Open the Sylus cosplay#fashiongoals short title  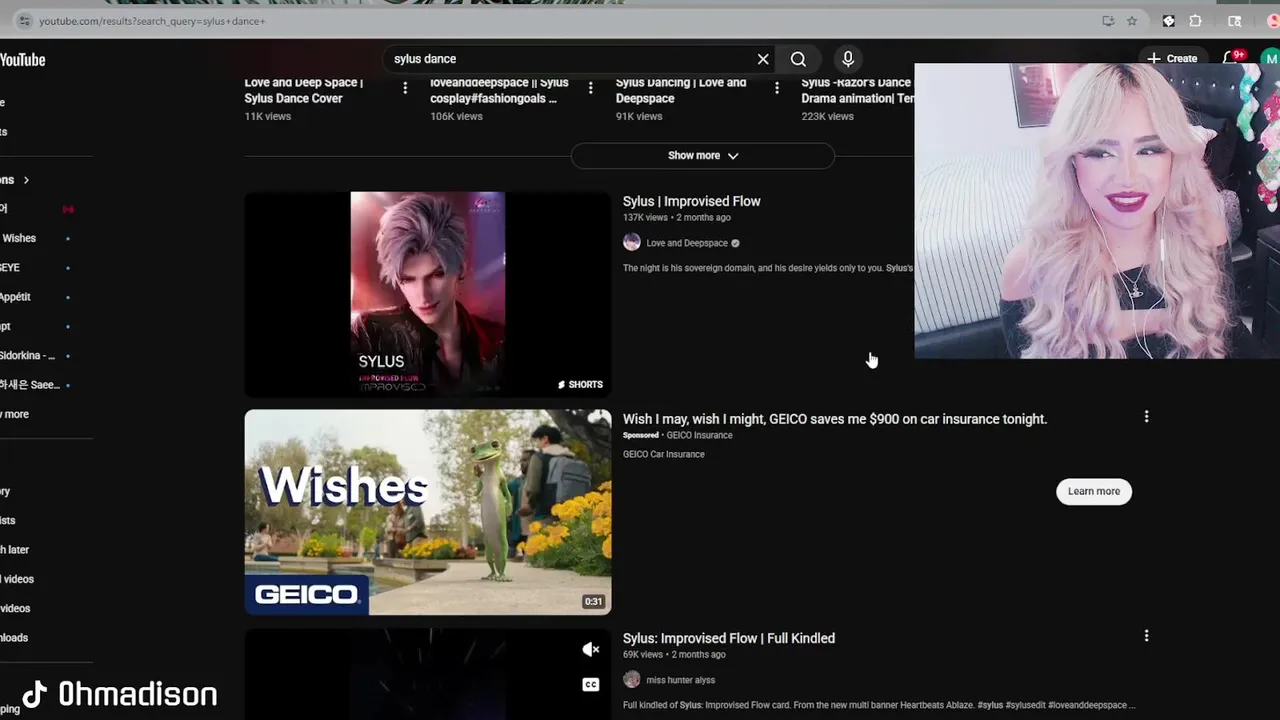tap(499, 90)
